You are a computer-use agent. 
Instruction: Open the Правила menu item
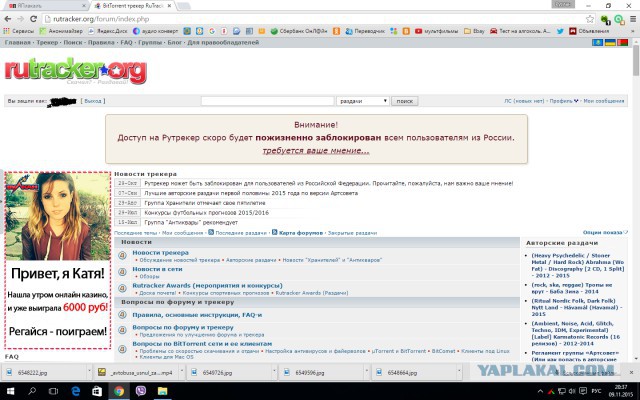[x=101, y=42]
